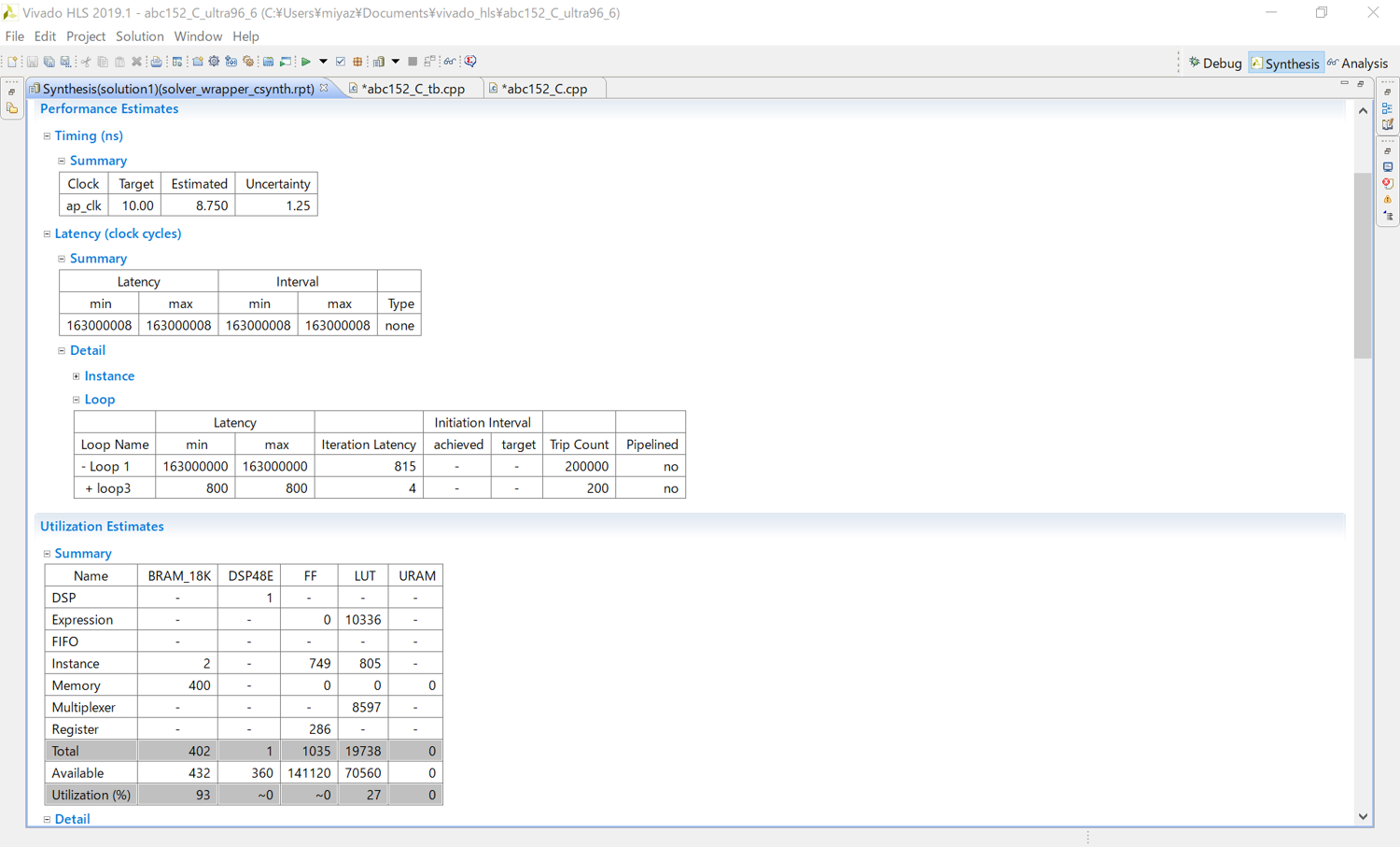Image resolution: width=1400 pixels, height=847 pixels.
Task: Collapse the Latency Detail section
Action: 62,351
